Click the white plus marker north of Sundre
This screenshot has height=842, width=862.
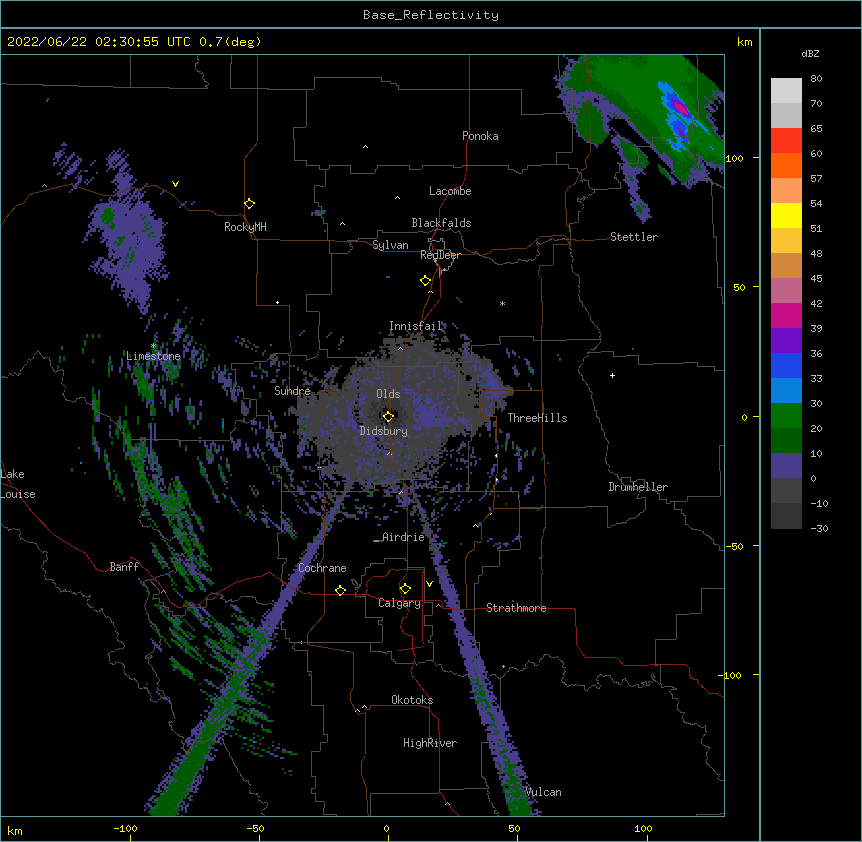278,302
